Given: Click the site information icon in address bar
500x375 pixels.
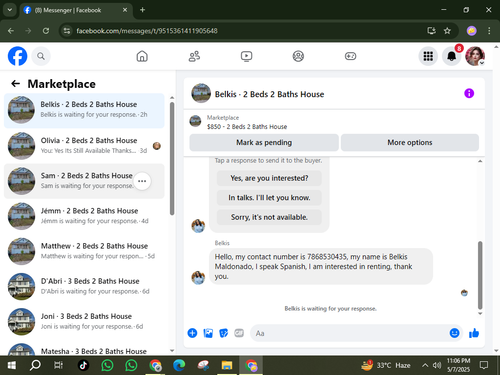Looking at the screenshot, I should (x=67, y=31).
